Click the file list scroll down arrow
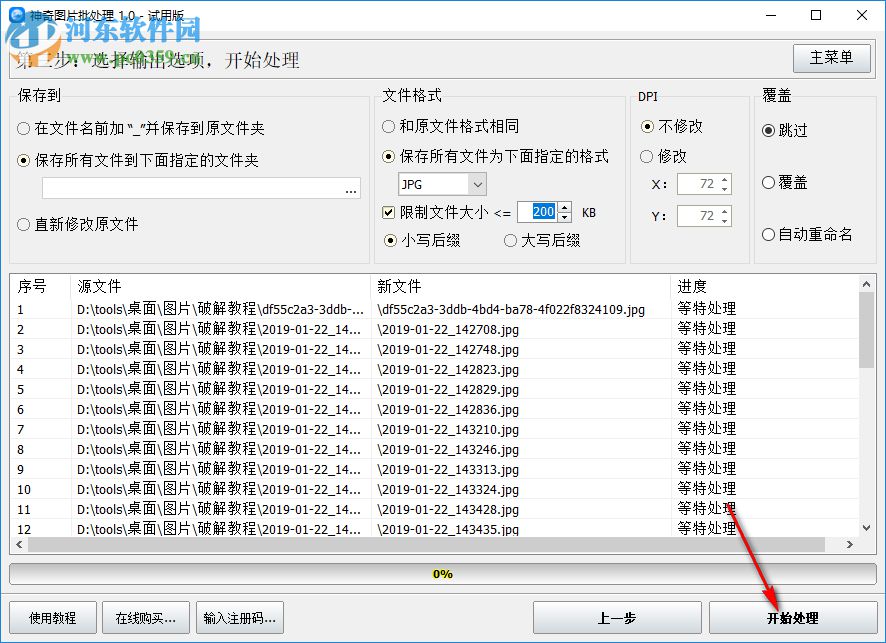This screenshot has height=643, width=886. 867,528
